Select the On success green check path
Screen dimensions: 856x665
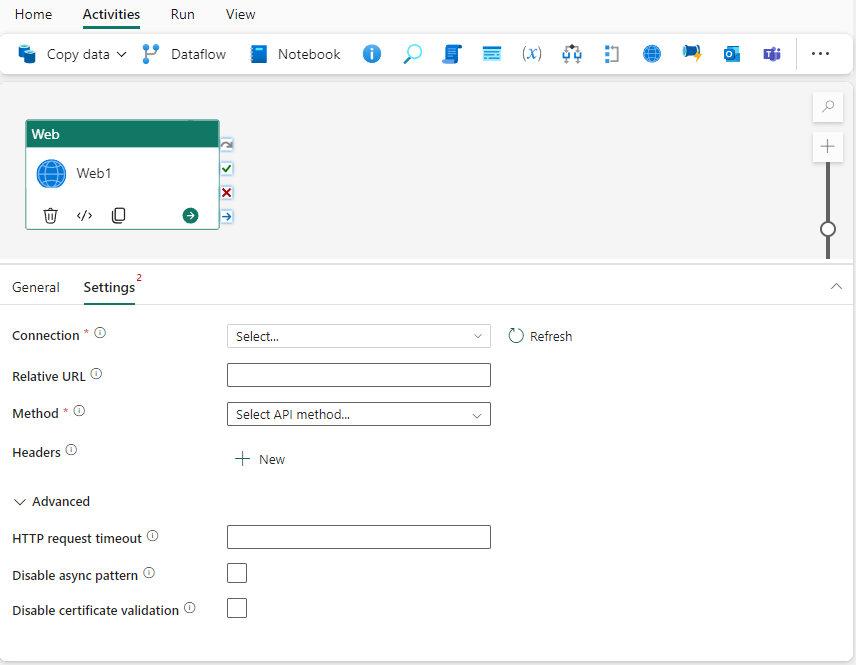click(226, 168)
